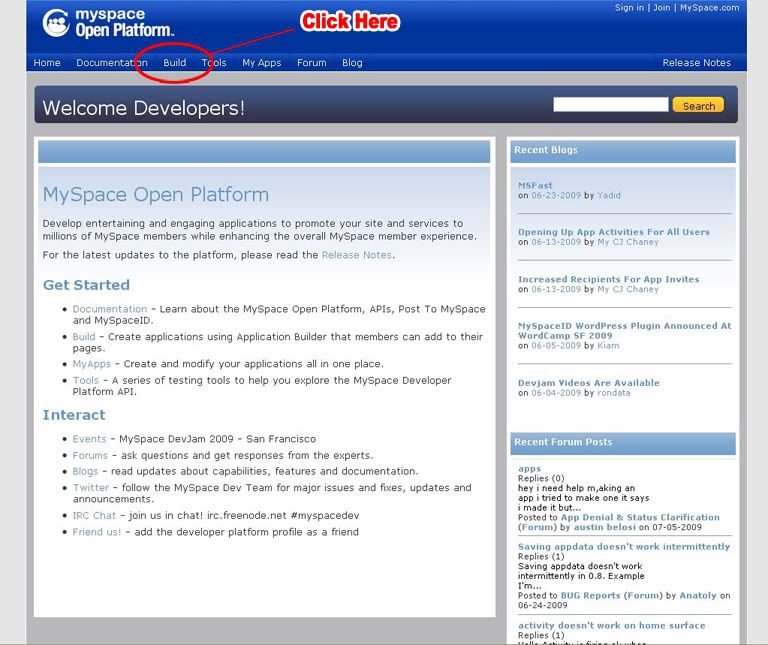Open Tools in the navigation bar
The height and width of the screenshot is (645, 768).
tap(214, 63)
